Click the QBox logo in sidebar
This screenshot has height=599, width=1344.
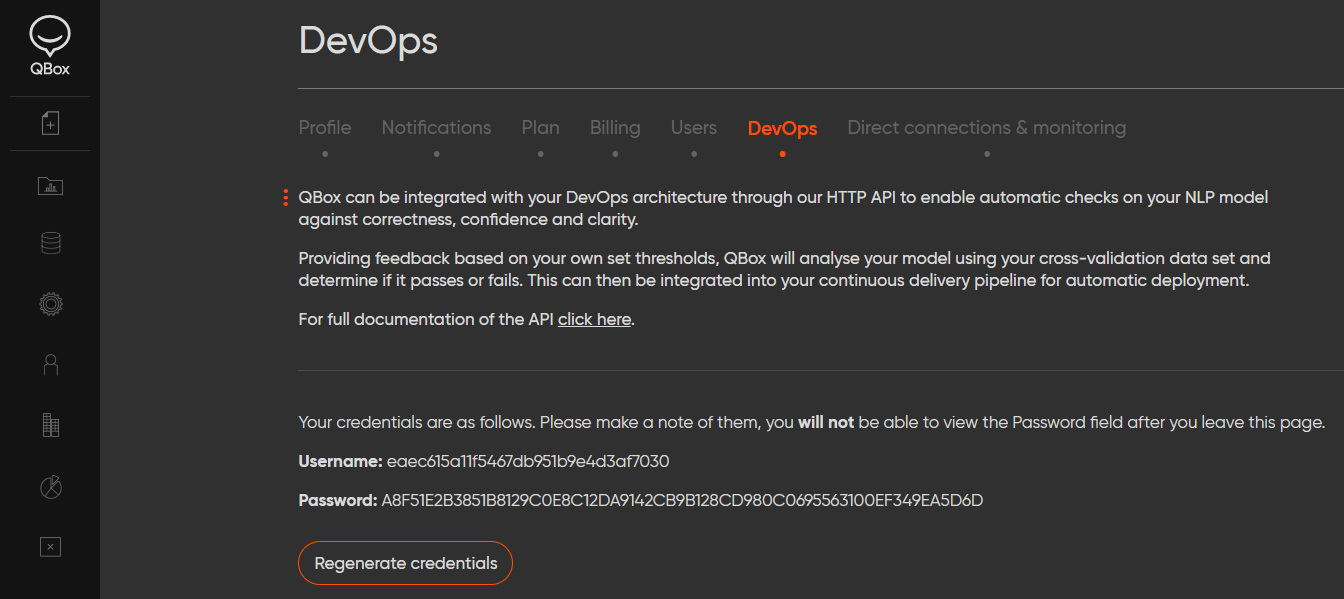[x=50, y=47]
